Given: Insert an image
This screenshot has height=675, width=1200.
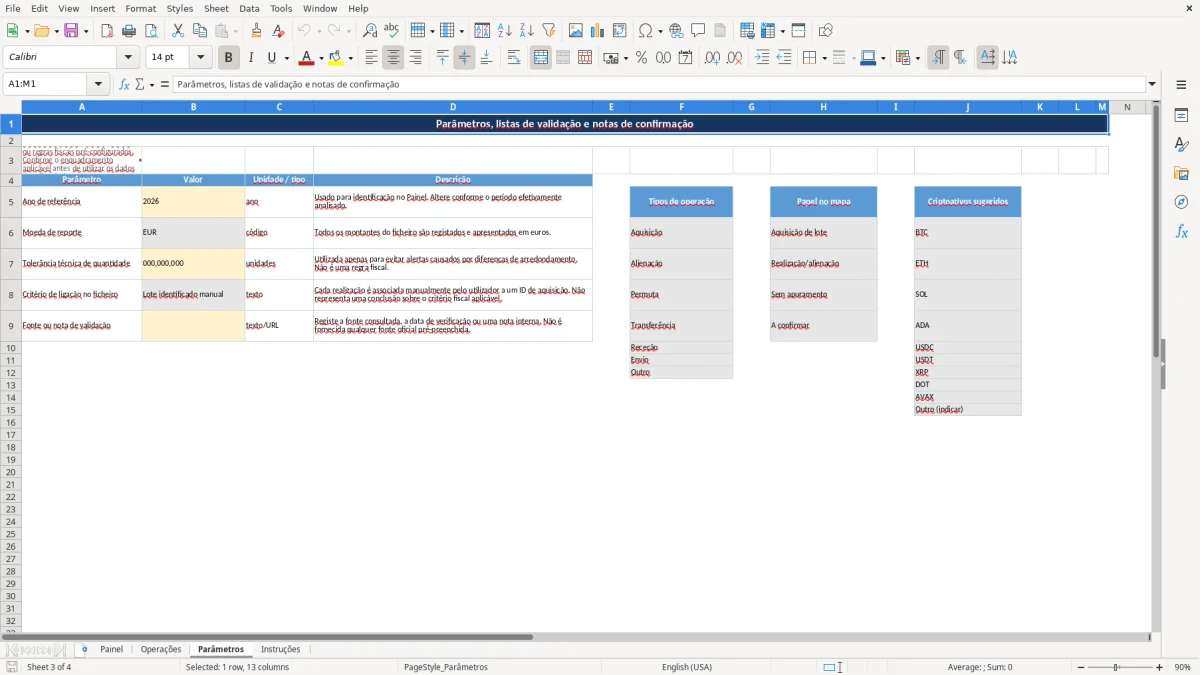Looking at the screenshot, I should [576, 31].
